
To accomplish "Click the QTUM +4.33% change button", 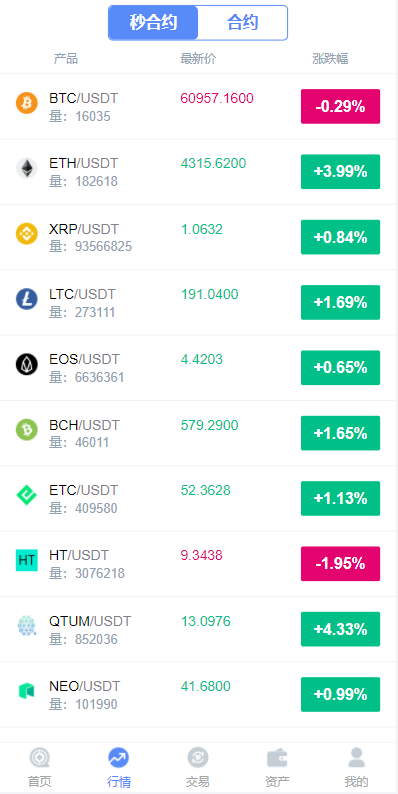I will coord(340,629).
